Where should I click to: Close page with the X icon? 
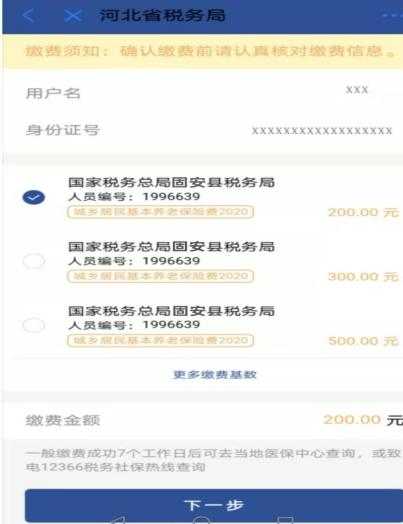[73, 15]
